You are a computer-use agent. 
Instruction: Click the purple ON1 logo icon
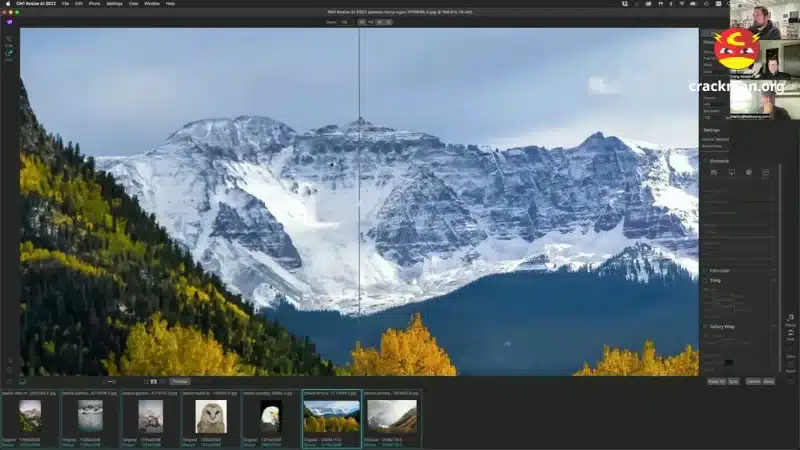pyautogui.click(x=9, y=22)
